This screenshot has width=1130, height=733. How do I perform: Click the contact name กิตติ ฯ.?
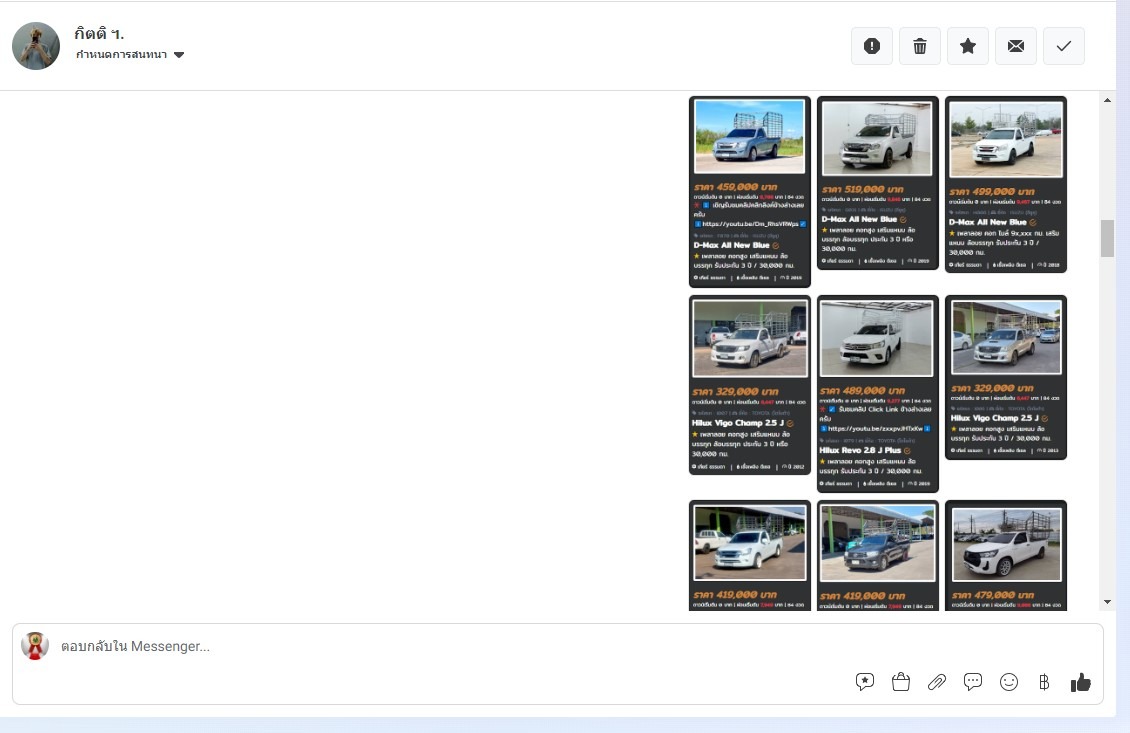[99, 33]
